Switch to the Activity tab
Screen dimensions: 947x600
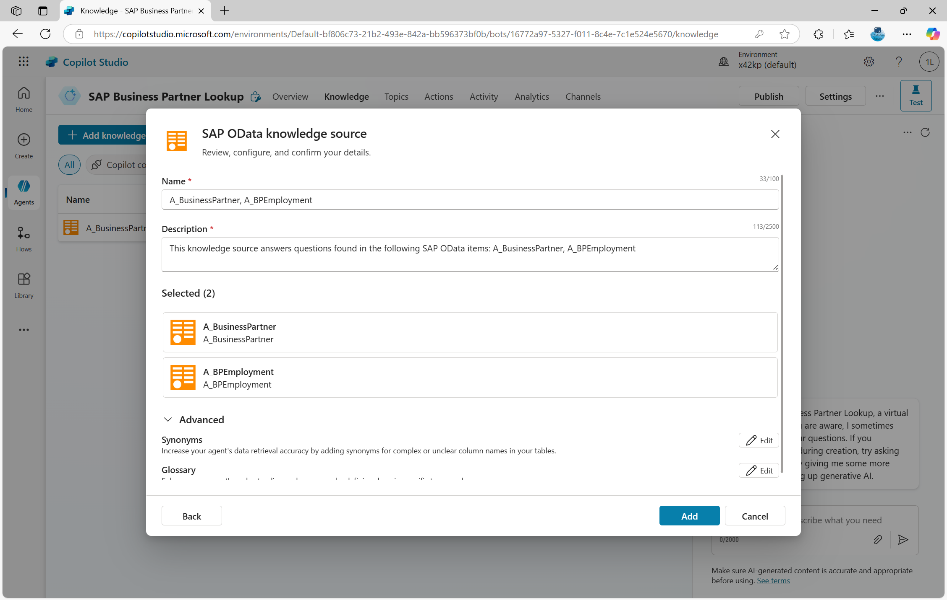[484, 97]
